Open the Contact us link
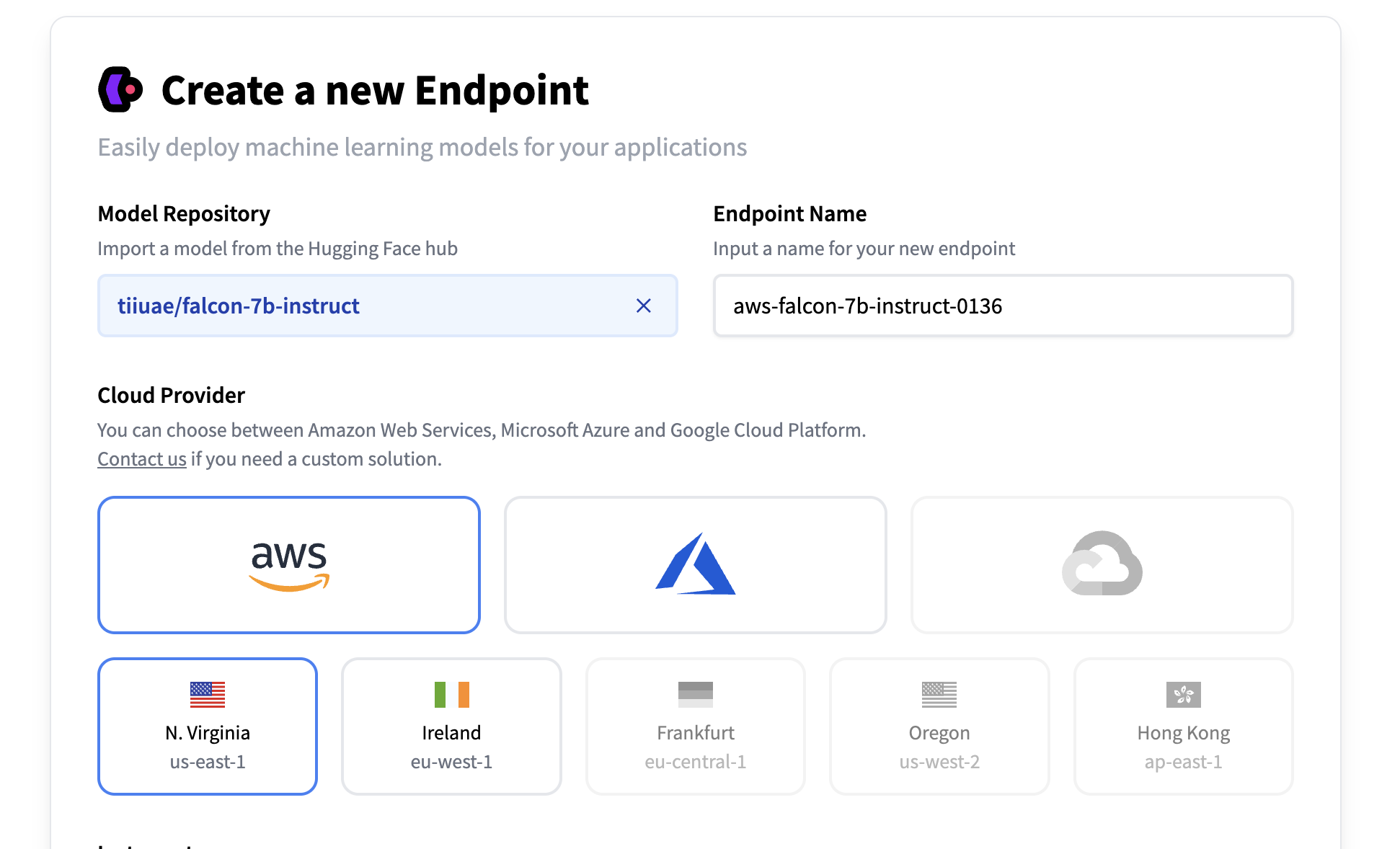Screen dimensions: 1400x849 tap(142, 459)
